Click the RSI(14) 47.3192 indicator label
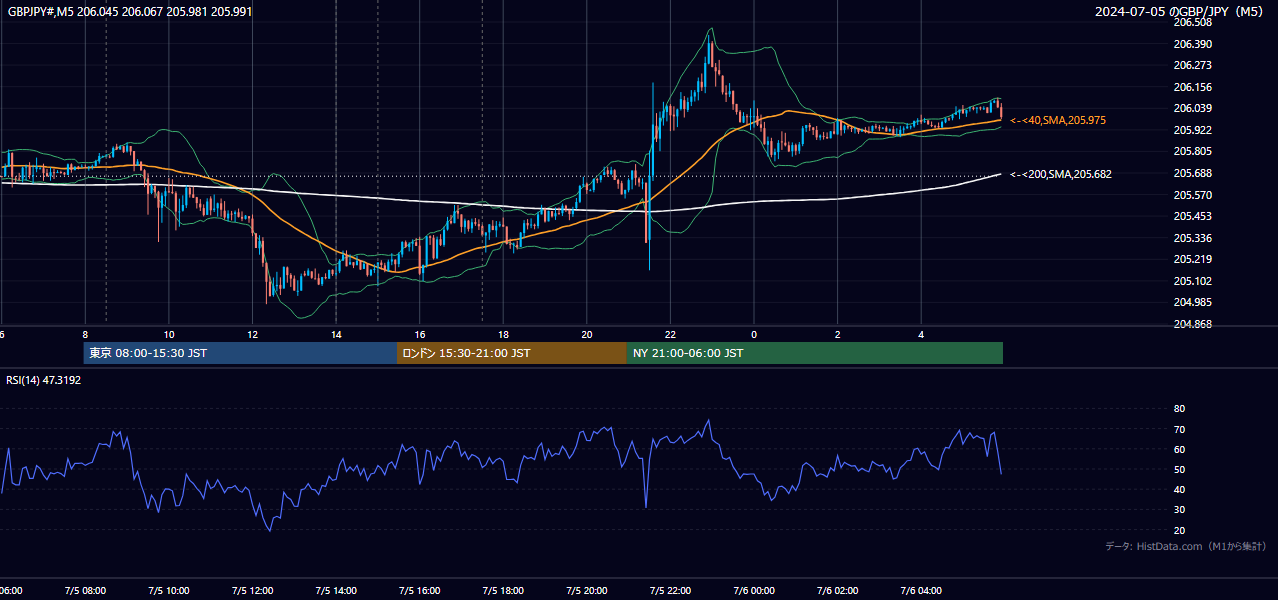 click(44, 380)
